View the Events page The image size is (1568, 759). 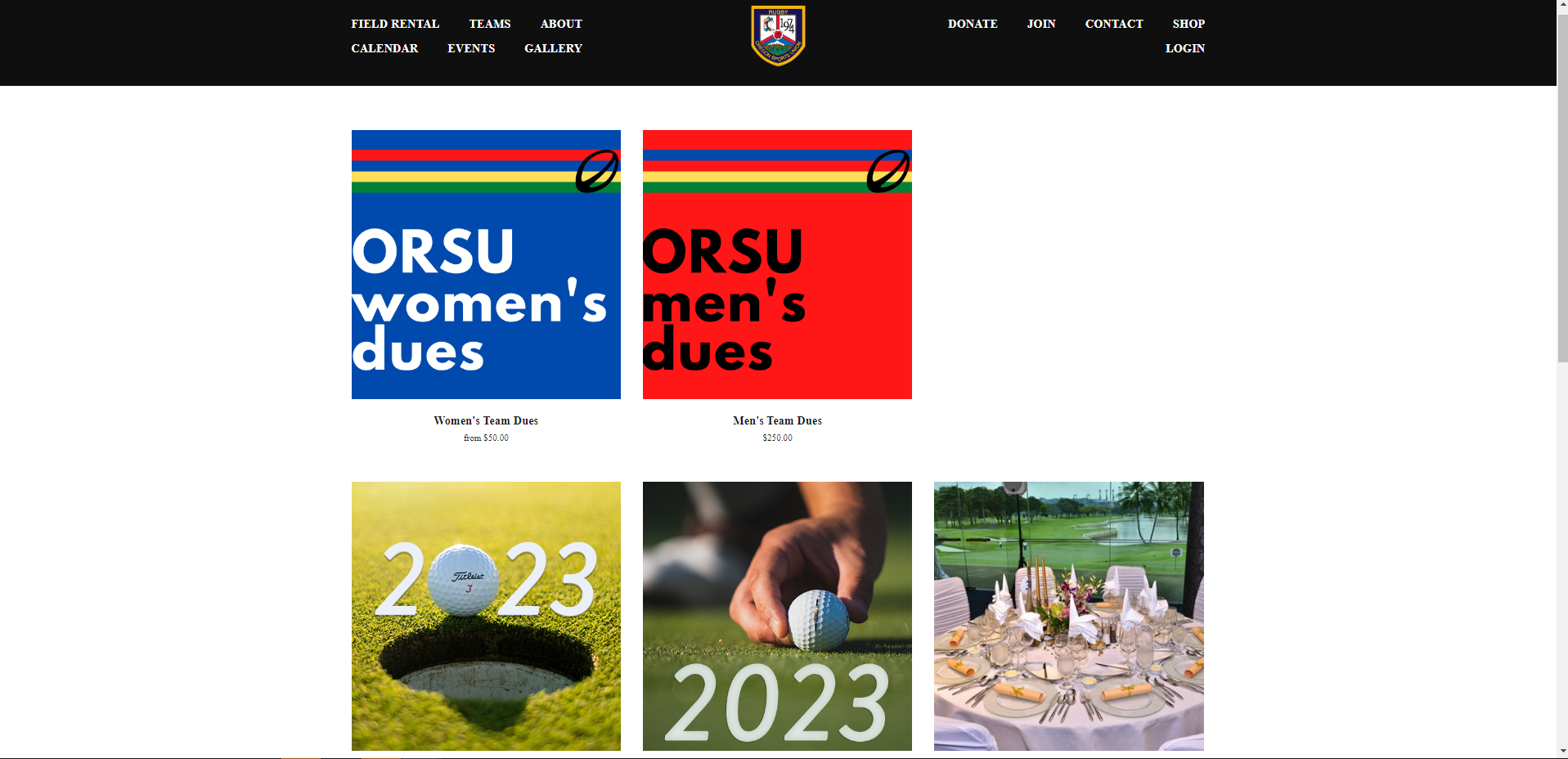[471, 48]
